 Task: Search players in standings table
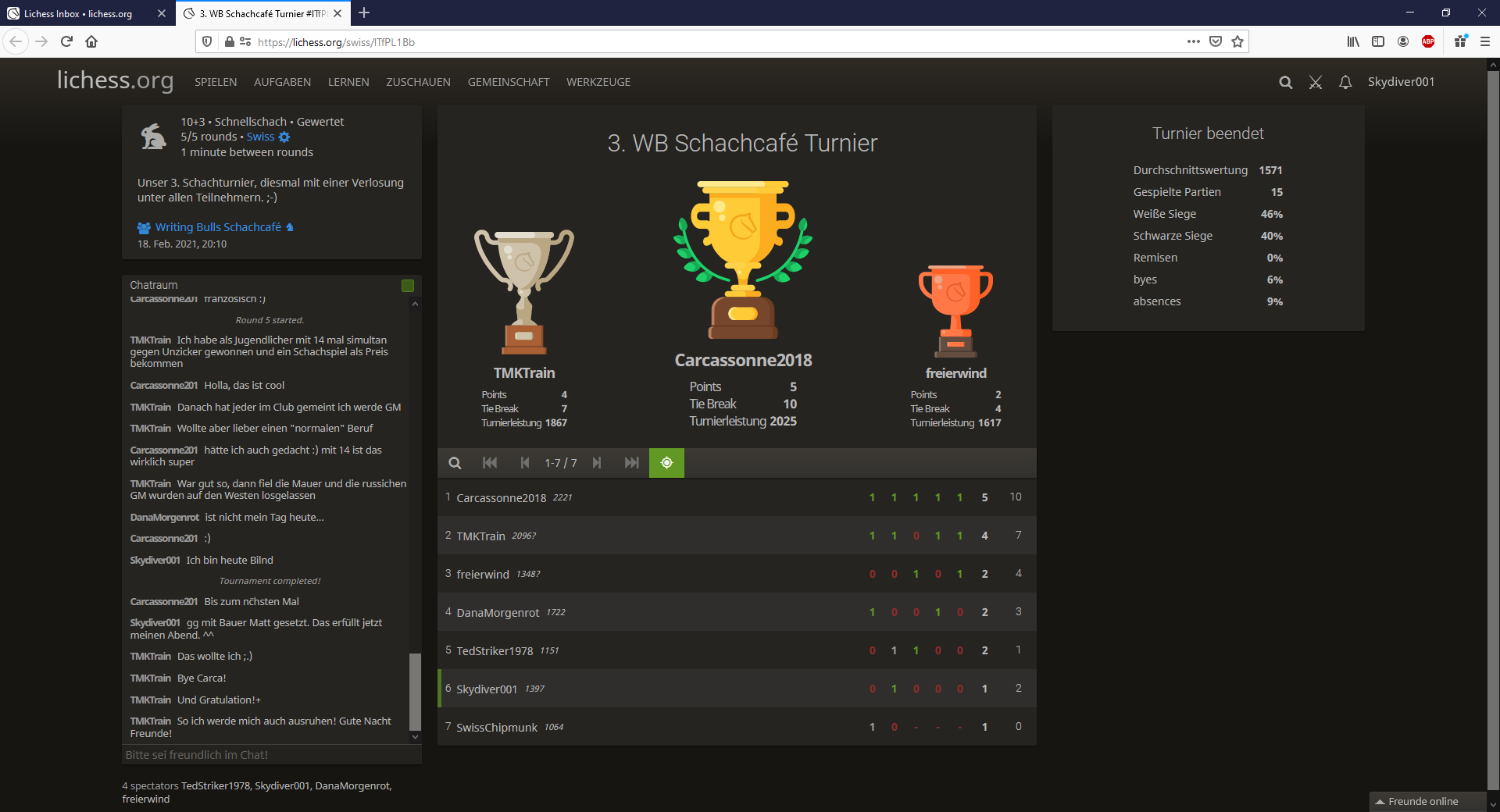tap(455, 463)
